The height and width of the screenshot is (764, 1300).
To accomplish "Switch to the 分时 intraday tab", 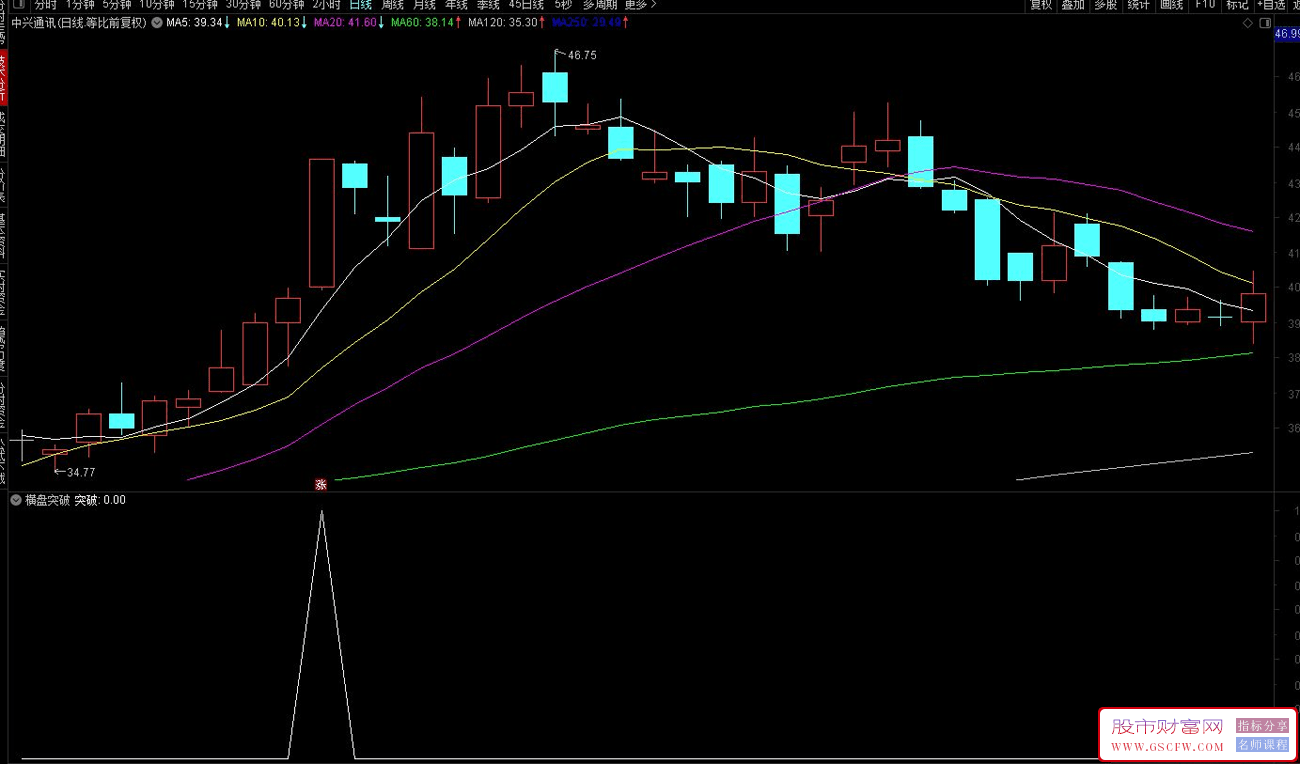I will pyautogui.click(x=46, y=5).
